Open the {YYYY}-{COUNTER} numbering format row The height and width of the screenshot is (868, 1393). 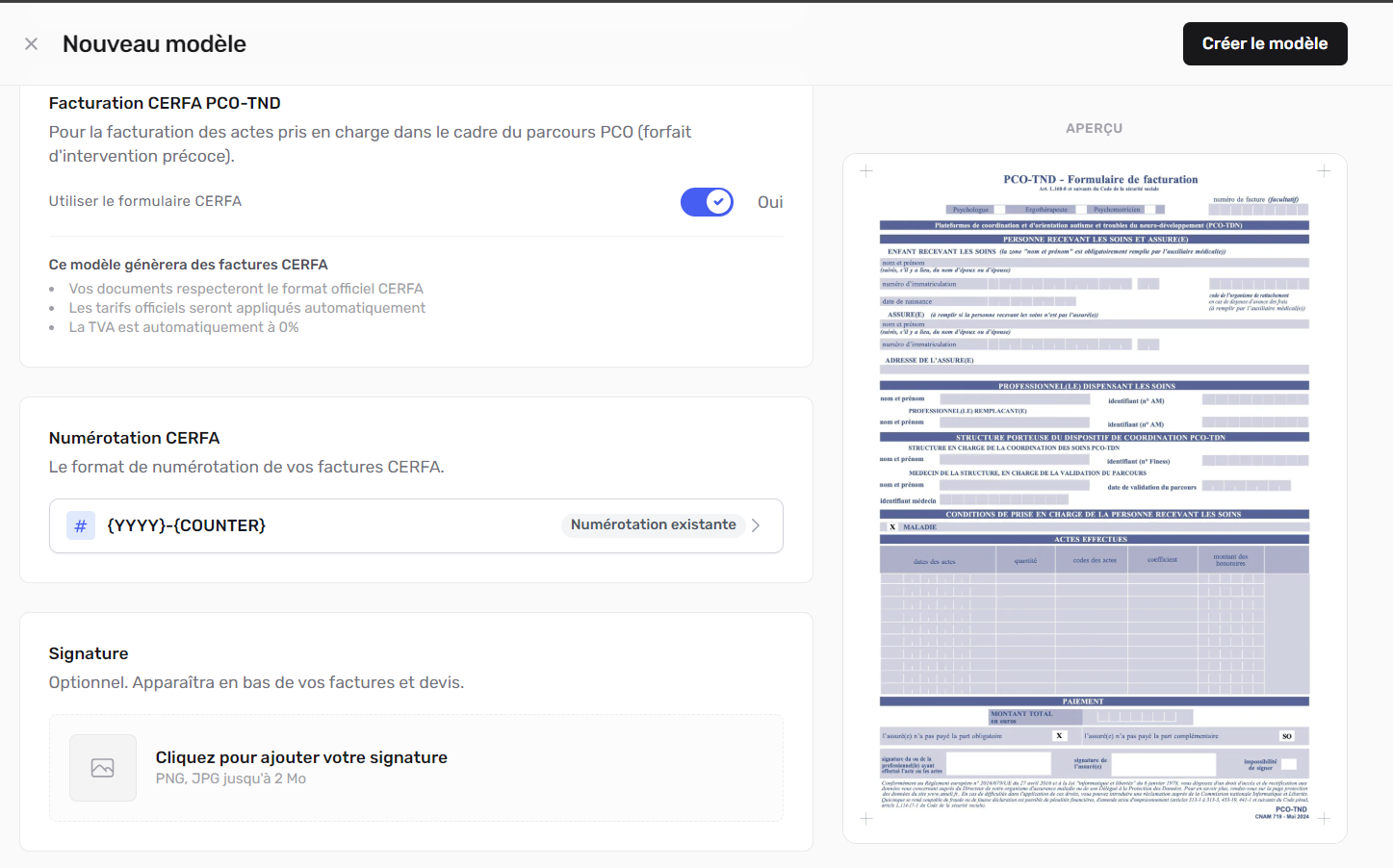point(416,525)
